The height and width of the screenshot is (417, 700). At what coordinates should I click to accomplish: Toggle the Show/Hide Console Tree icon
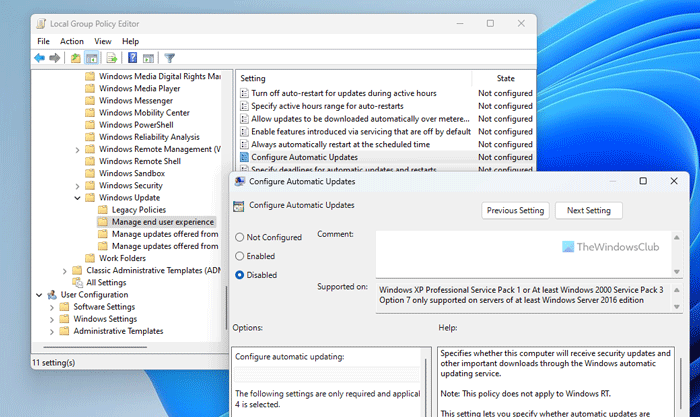click(92, 58)
